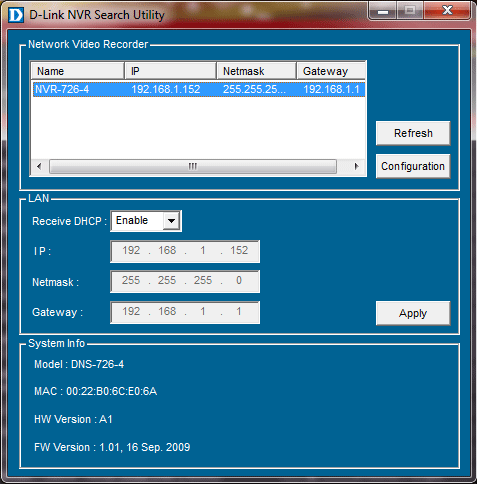Image resolution: width=477 pixels, height=484 pixels.
Task: Click the Netmask column header
Action: [x=256, y=71]
